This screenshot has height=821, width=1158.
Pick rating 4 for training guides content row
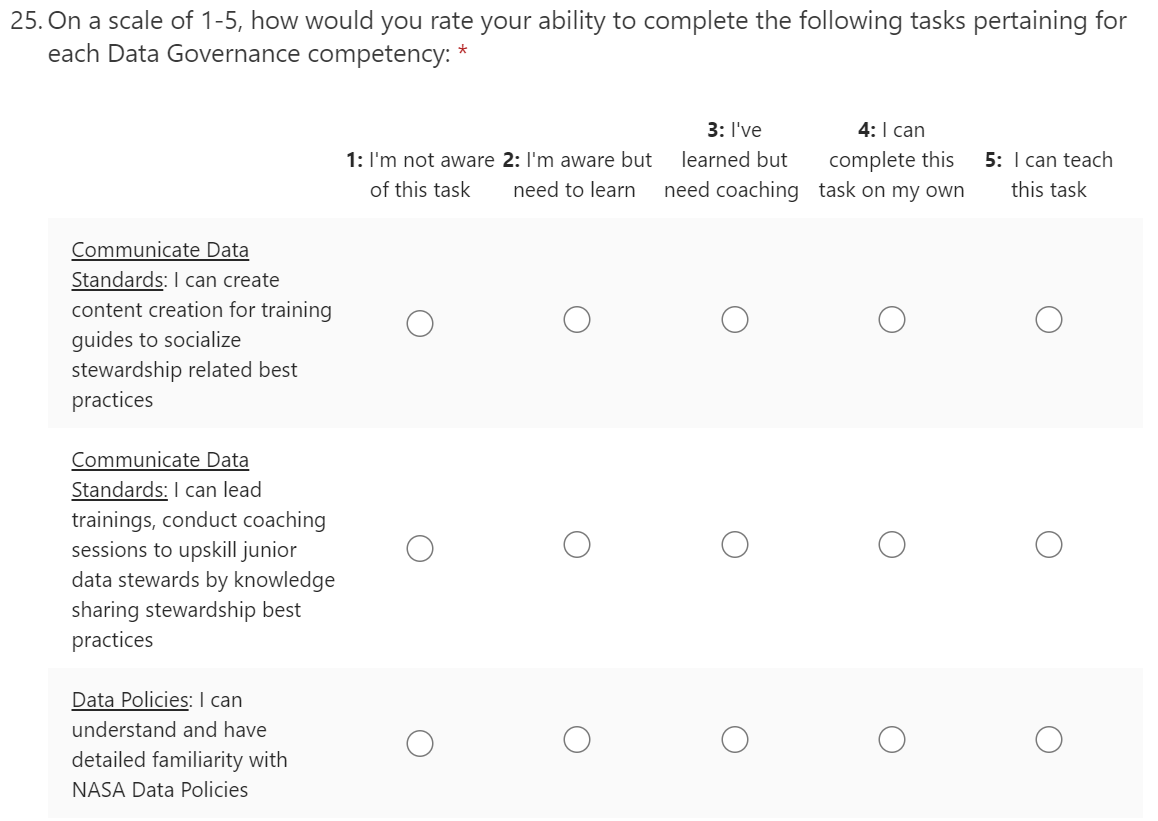click(x=892, y=319)
